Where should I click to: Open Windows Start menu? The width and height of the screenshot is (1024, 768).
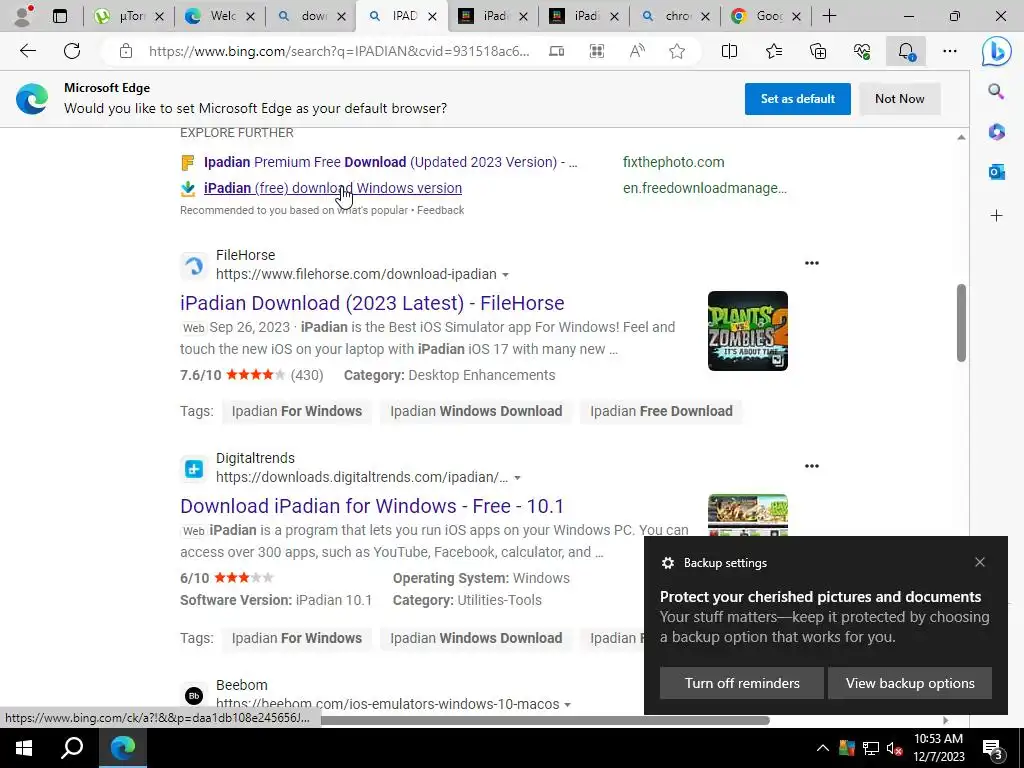(24, 748)
